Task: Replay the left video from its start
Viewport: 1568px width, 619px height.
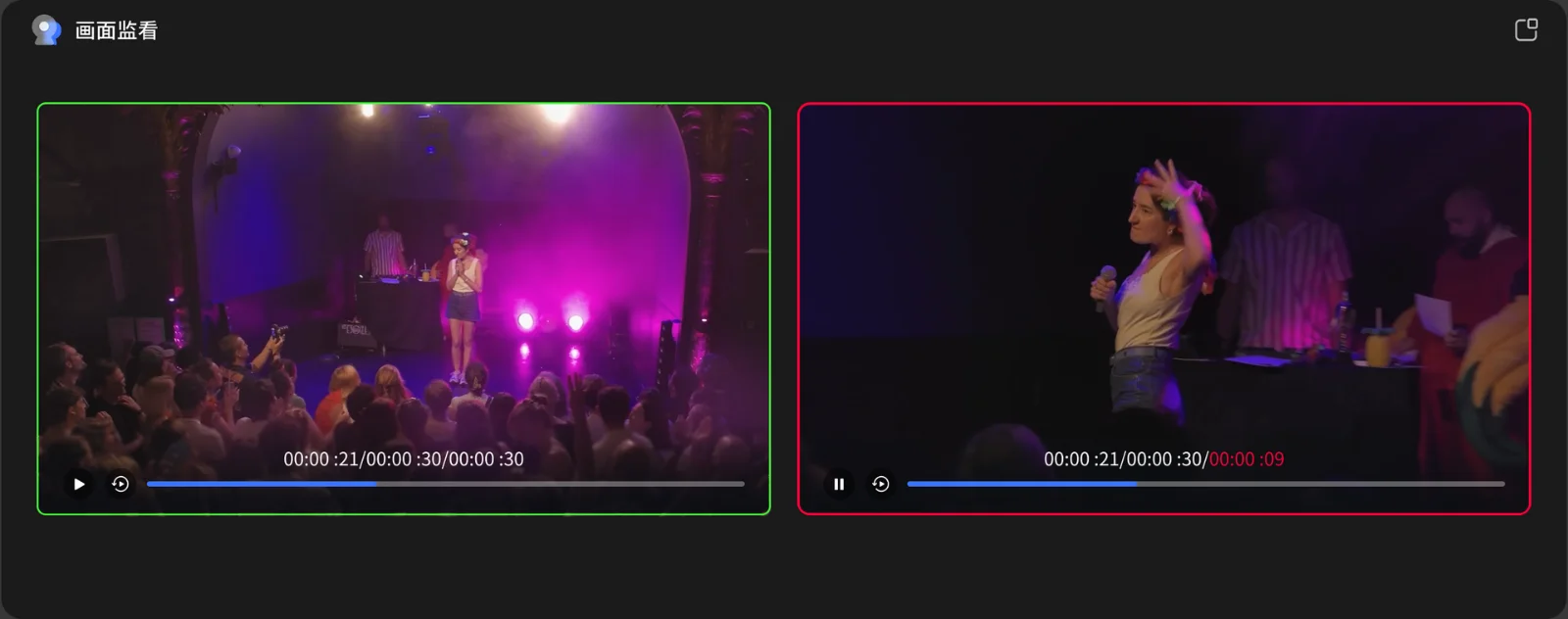Action: (x=121, y=484)
